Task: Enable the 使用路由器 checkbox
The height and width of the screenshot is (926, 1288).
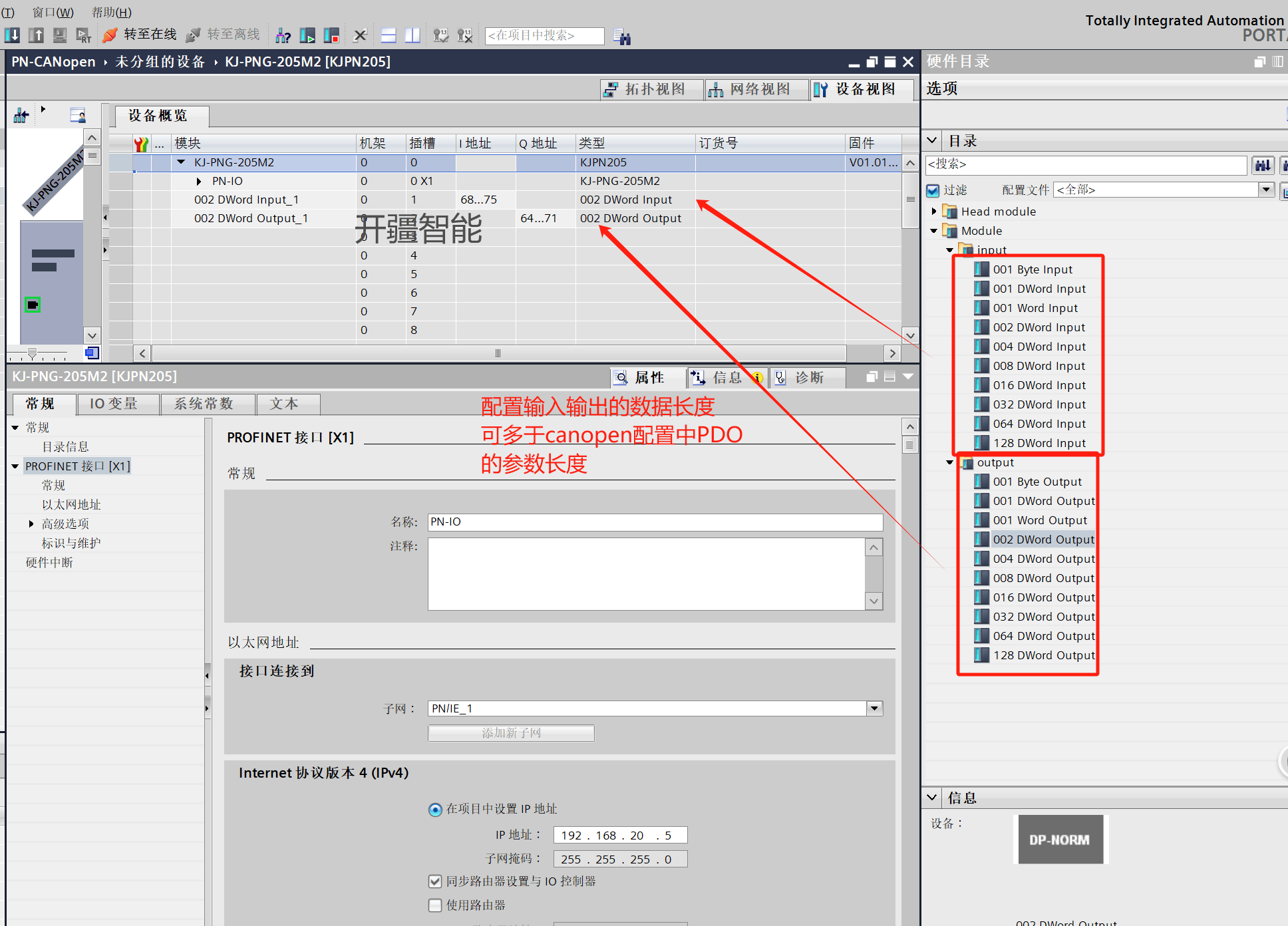Action: [x=435, y=905]
